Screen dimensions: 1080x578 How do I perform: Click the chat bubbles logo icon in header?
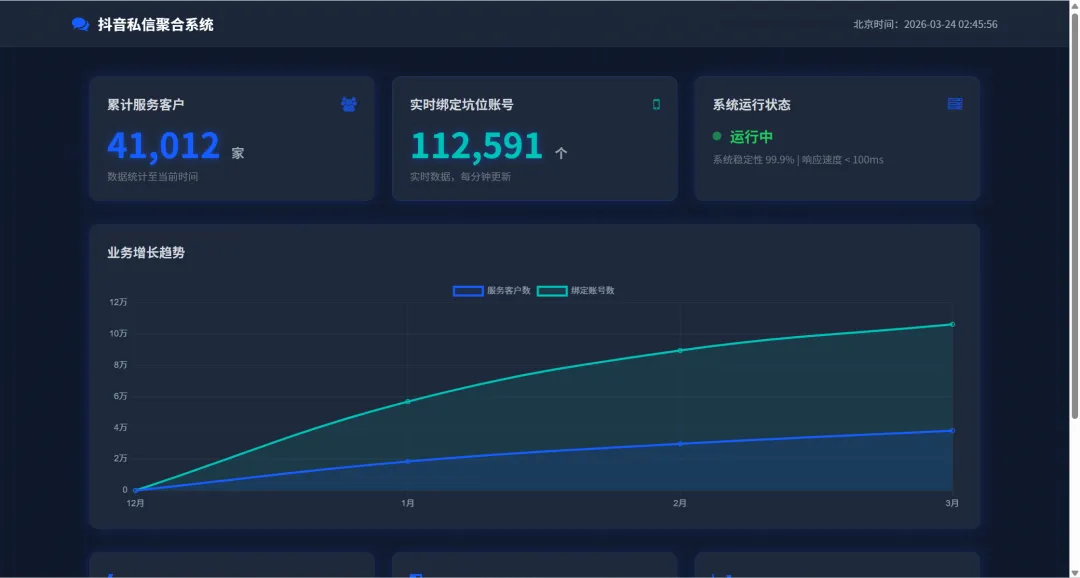(x=80, y=24)
